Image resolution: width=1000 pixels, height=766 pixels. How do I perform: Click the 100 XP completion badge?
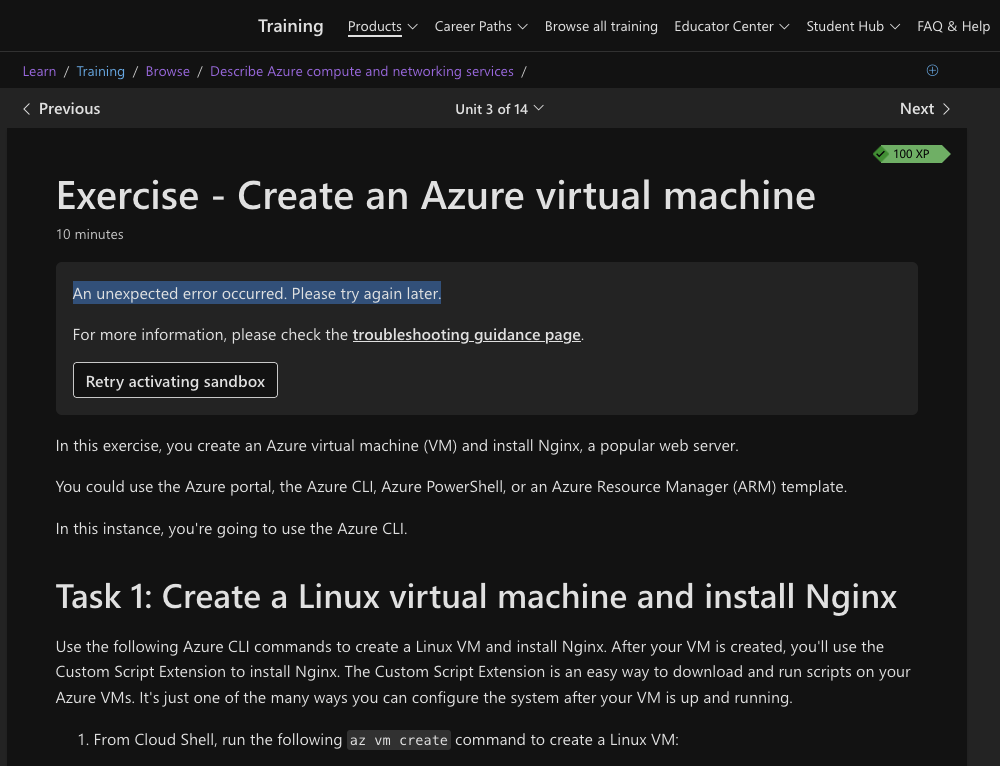[x=911, y=154]
